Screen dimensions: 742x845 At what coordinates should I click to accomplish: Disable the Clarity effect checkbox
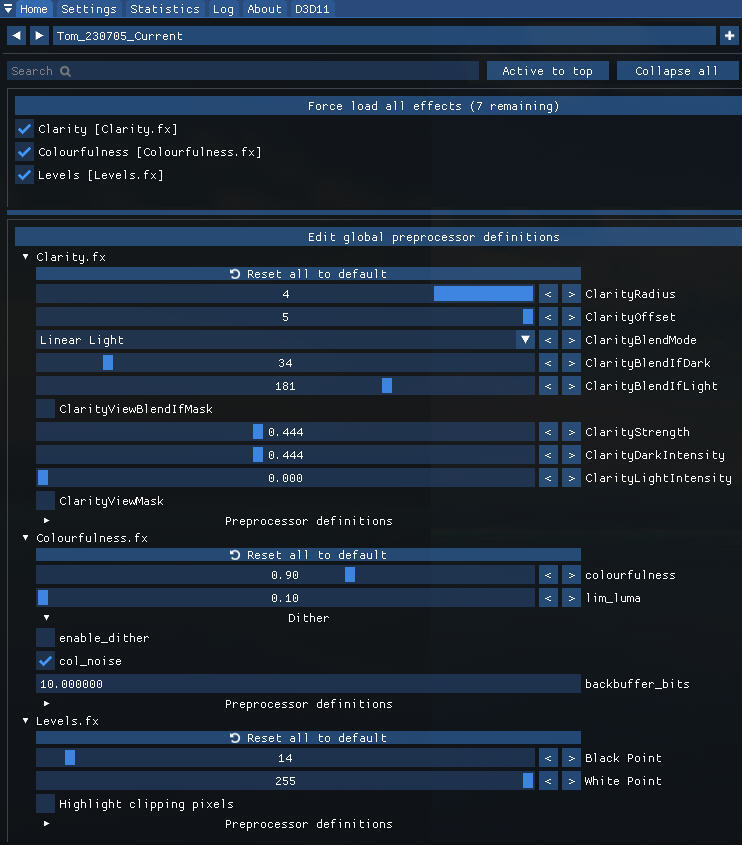tap(25, 129)
